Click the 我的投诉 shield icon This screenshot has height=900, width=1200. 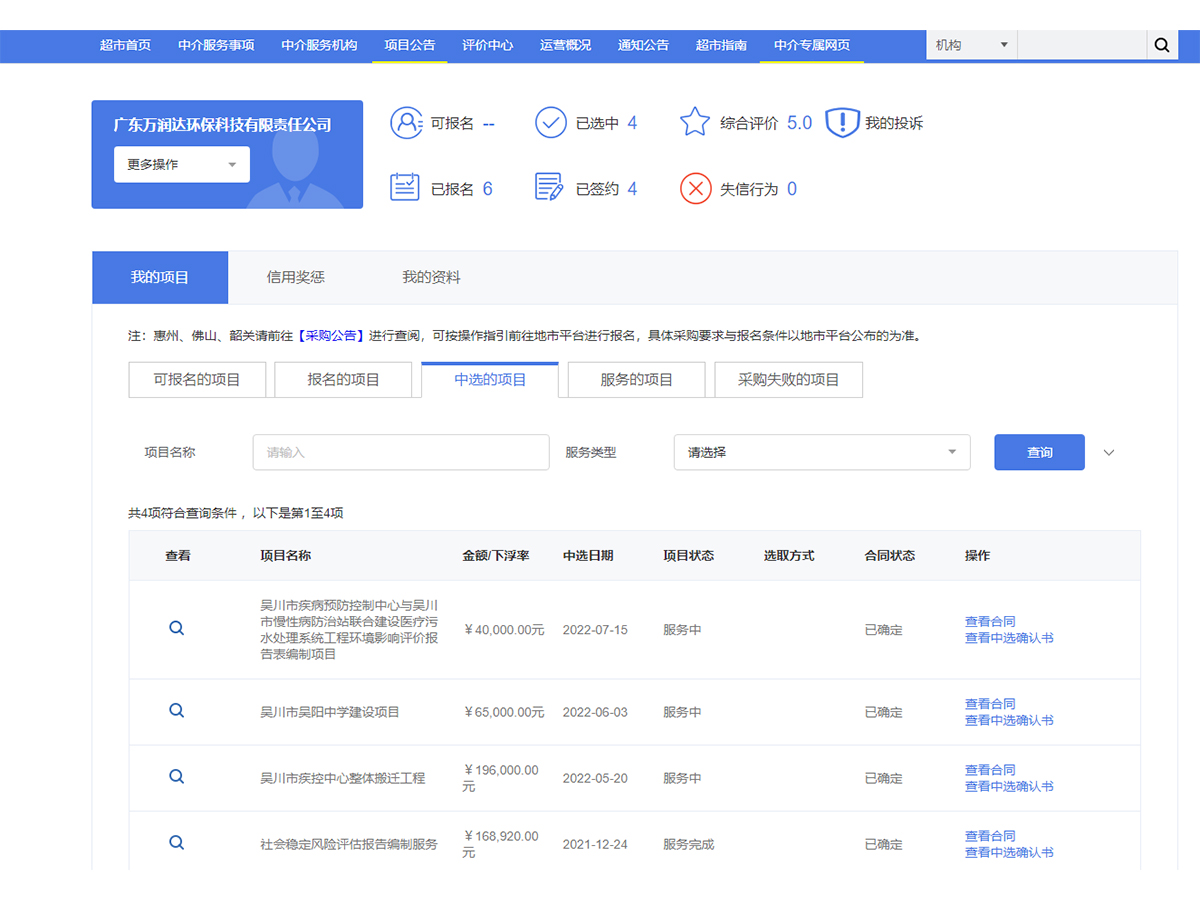[842, 123]
